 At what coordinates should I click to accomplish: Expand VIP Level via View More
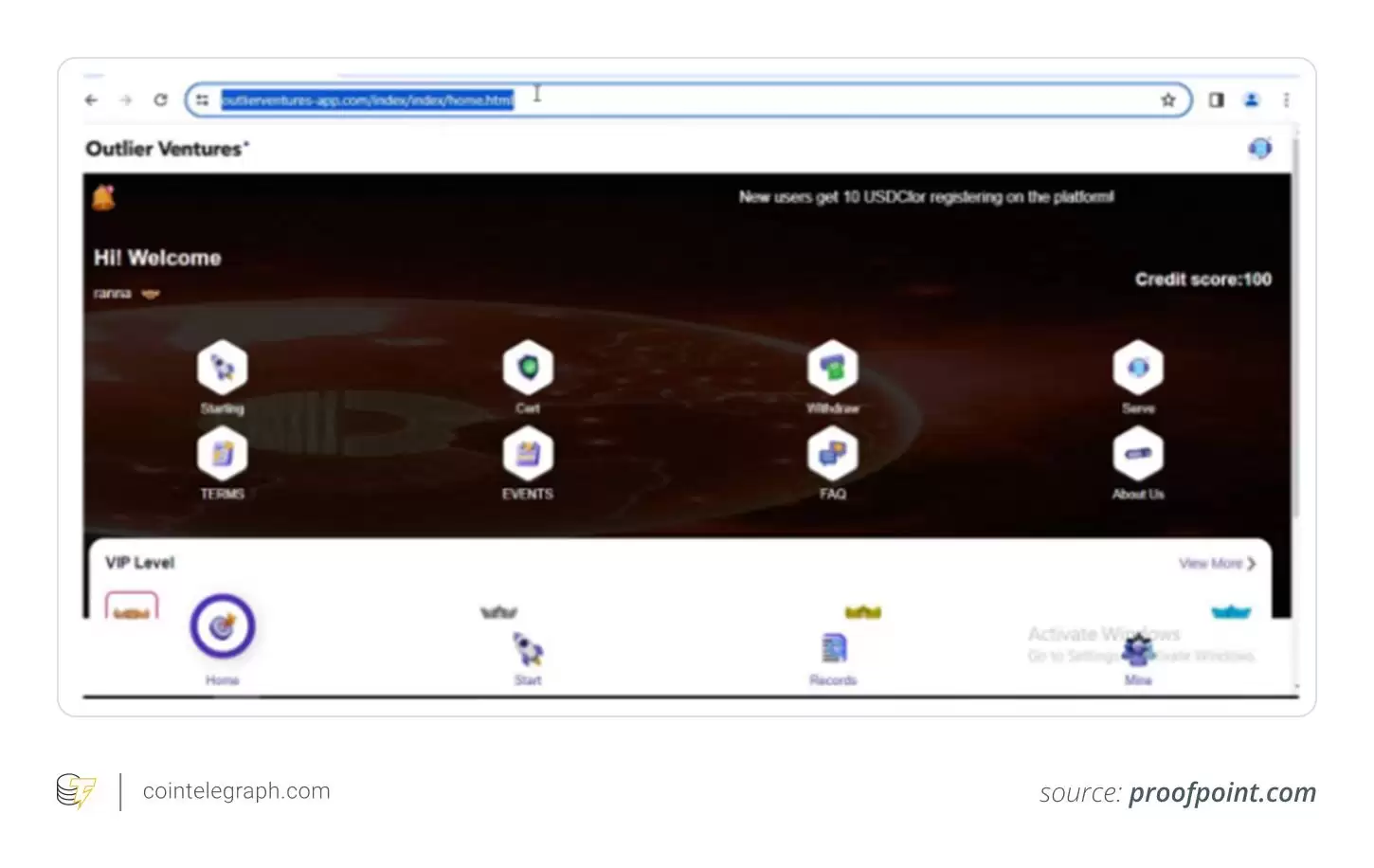[1216, 563]
